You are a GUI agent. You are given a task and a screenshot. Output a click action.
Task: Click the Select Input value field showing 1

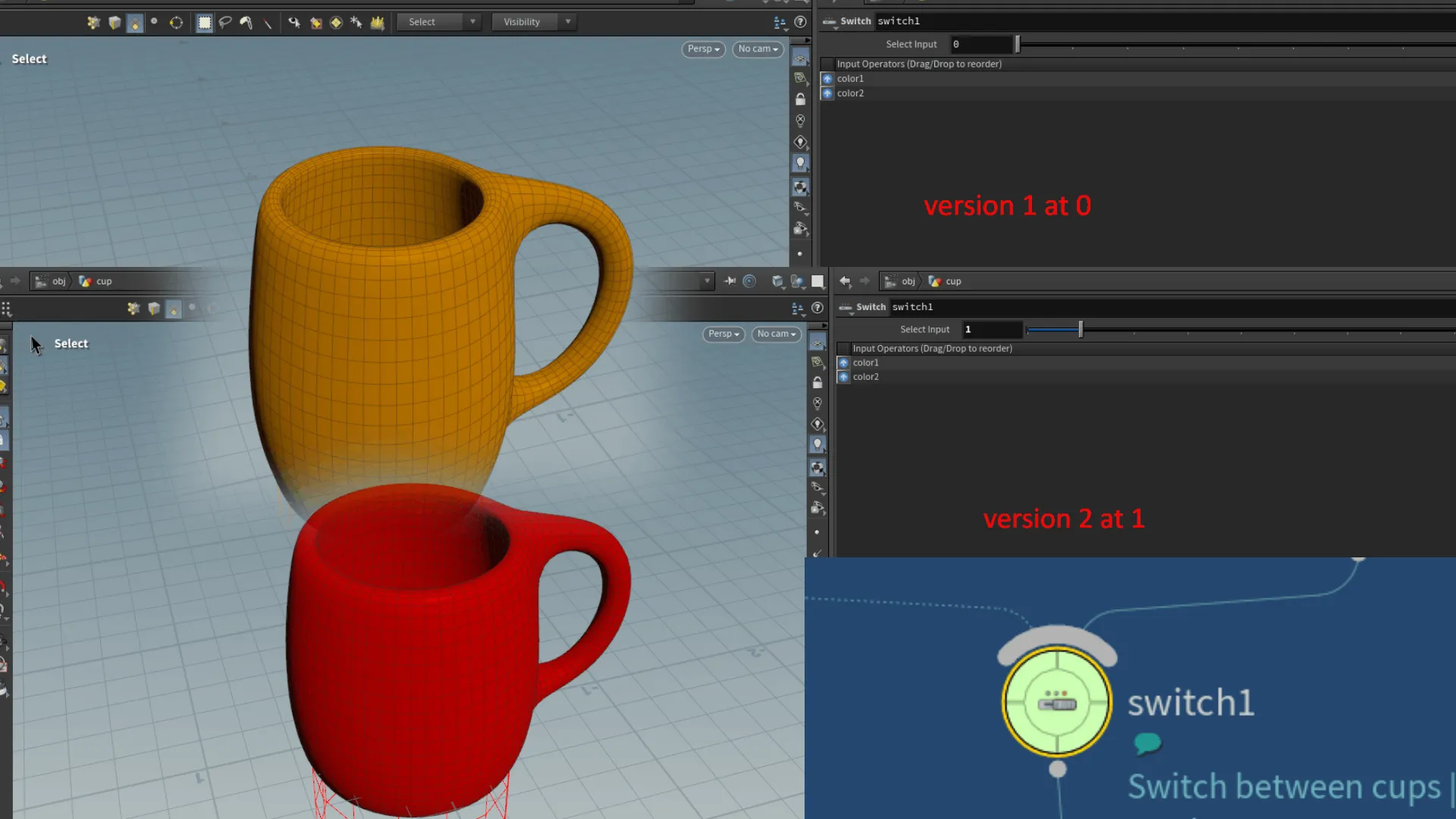pyautogui.click(x=992, y=329)
